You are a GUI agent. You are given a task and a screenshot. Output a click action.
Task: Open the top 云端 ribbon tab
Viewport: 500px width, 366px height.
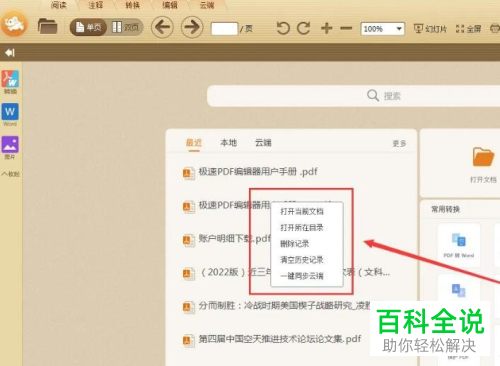(207, 5)
